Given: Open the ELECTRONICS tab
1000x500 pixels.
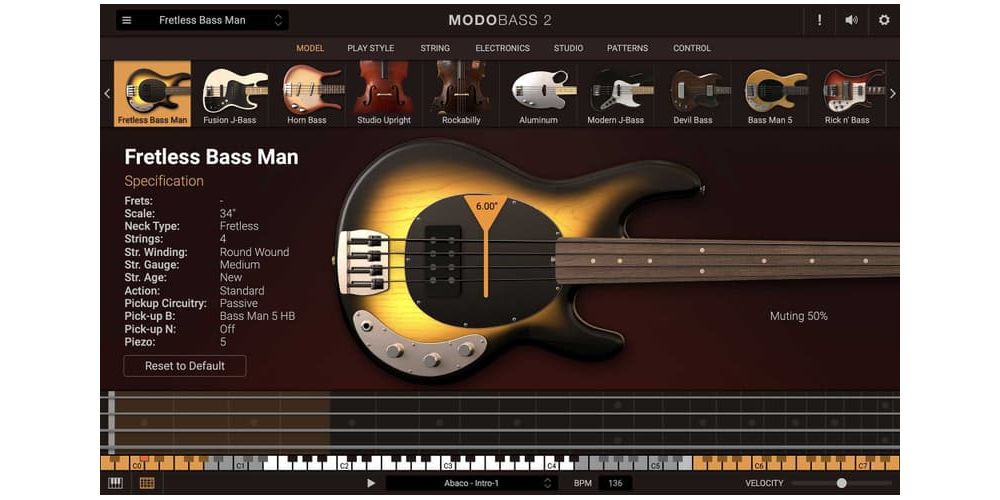Looking at the screenshot, I should point(503,48).
